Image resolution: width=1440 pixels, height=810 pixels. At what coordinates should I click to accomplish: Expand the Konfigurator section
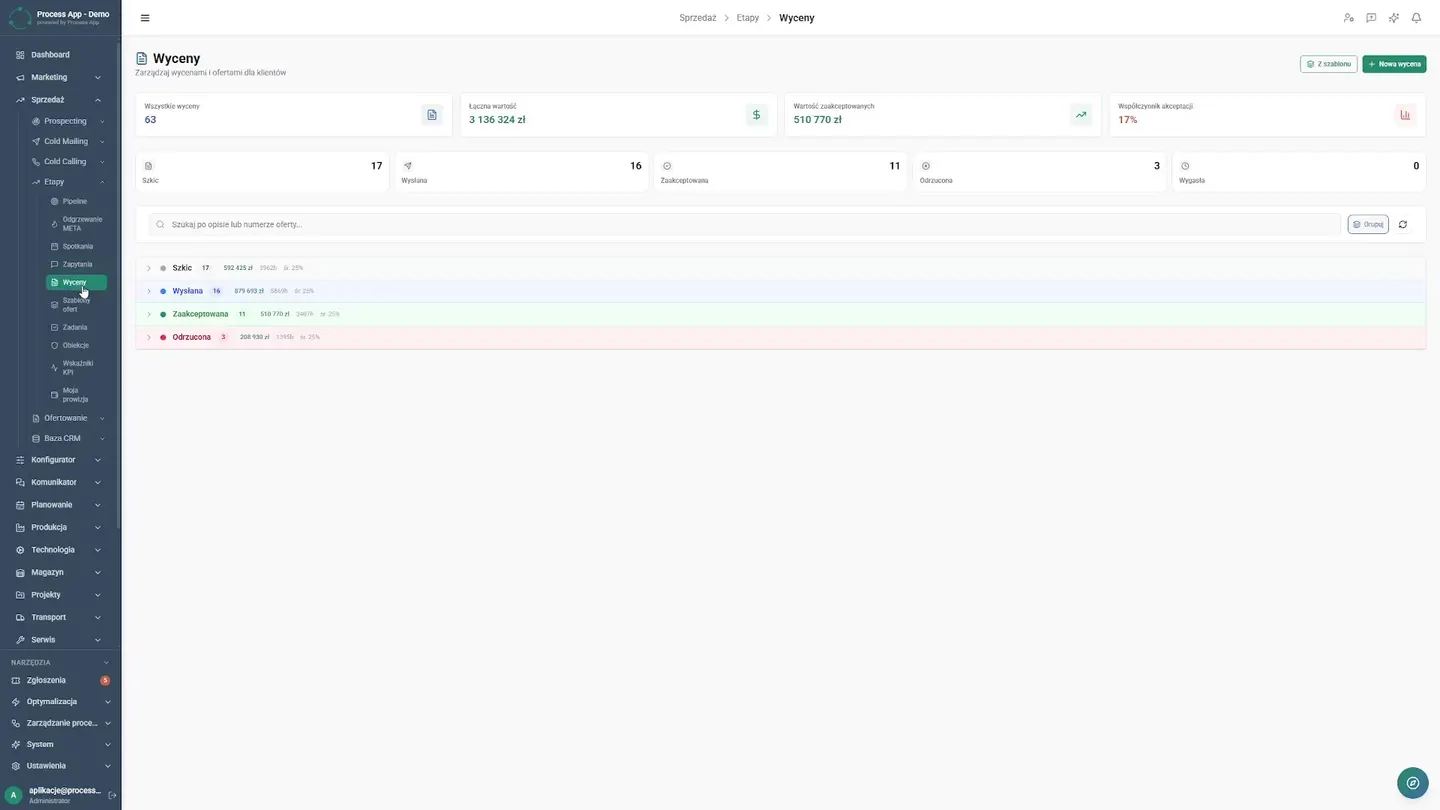point(60,460)
